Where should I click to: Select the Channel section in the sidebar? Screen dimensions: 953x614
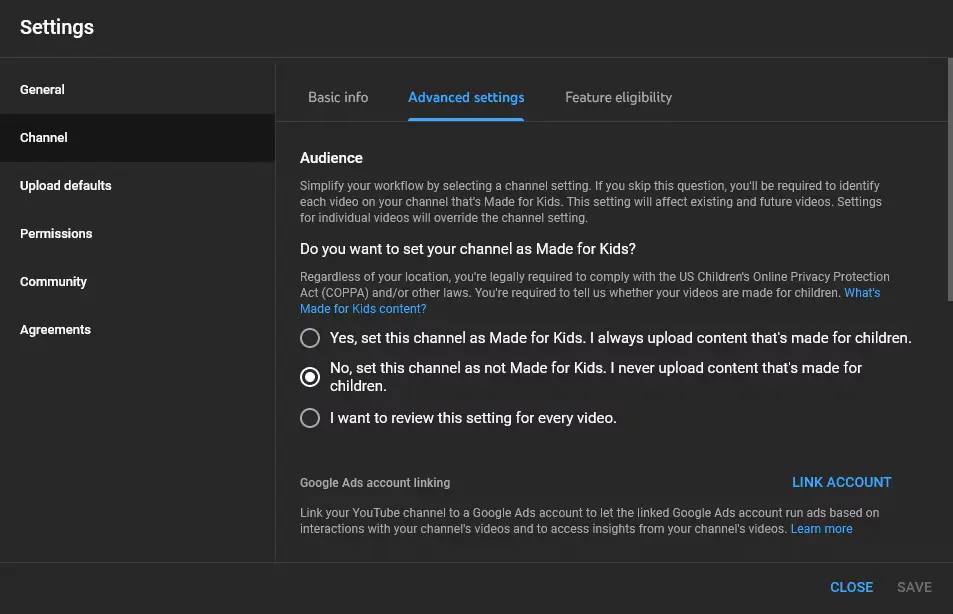43,137
